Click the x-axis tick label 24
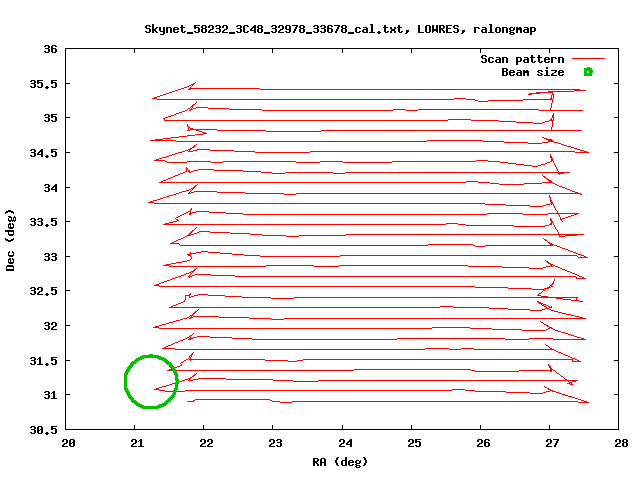The image size is (640, 480). pos(345,443)
